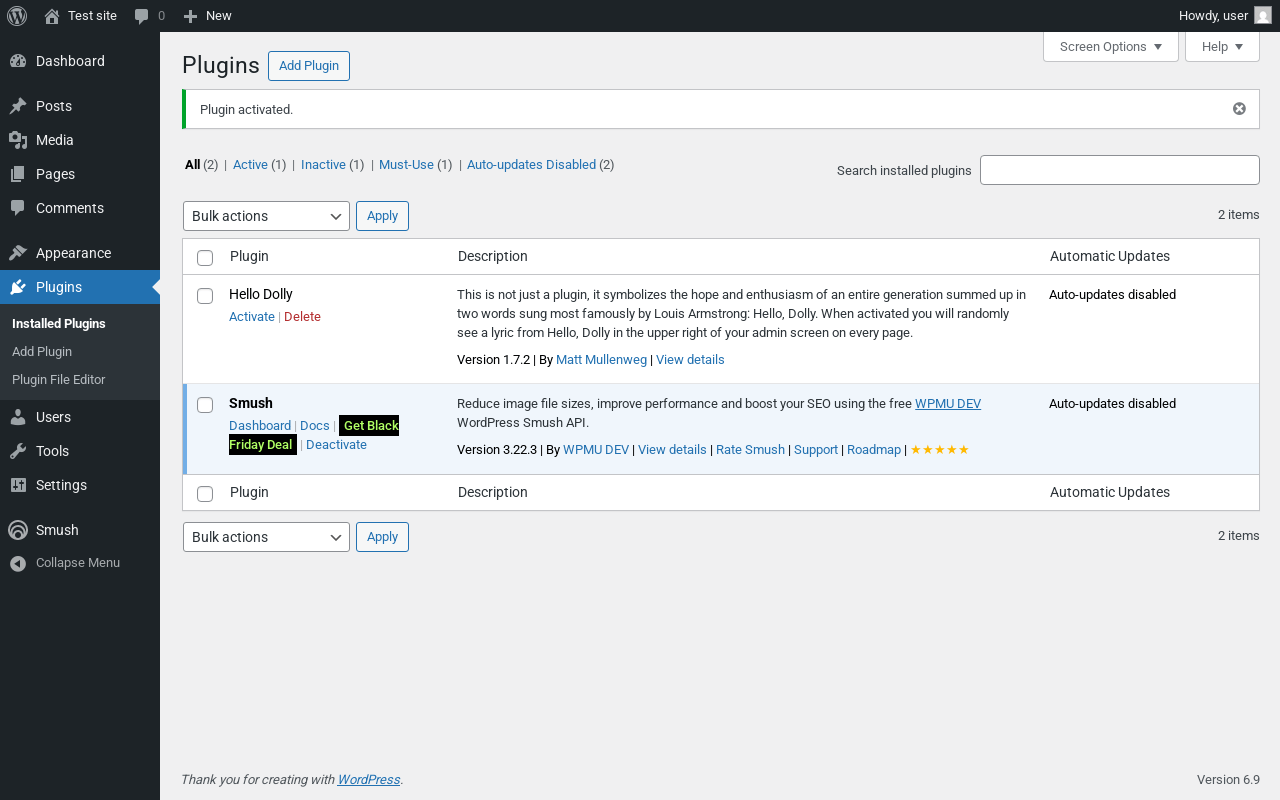
Task: Open the Smush Support link
Action: click(816, 450)
